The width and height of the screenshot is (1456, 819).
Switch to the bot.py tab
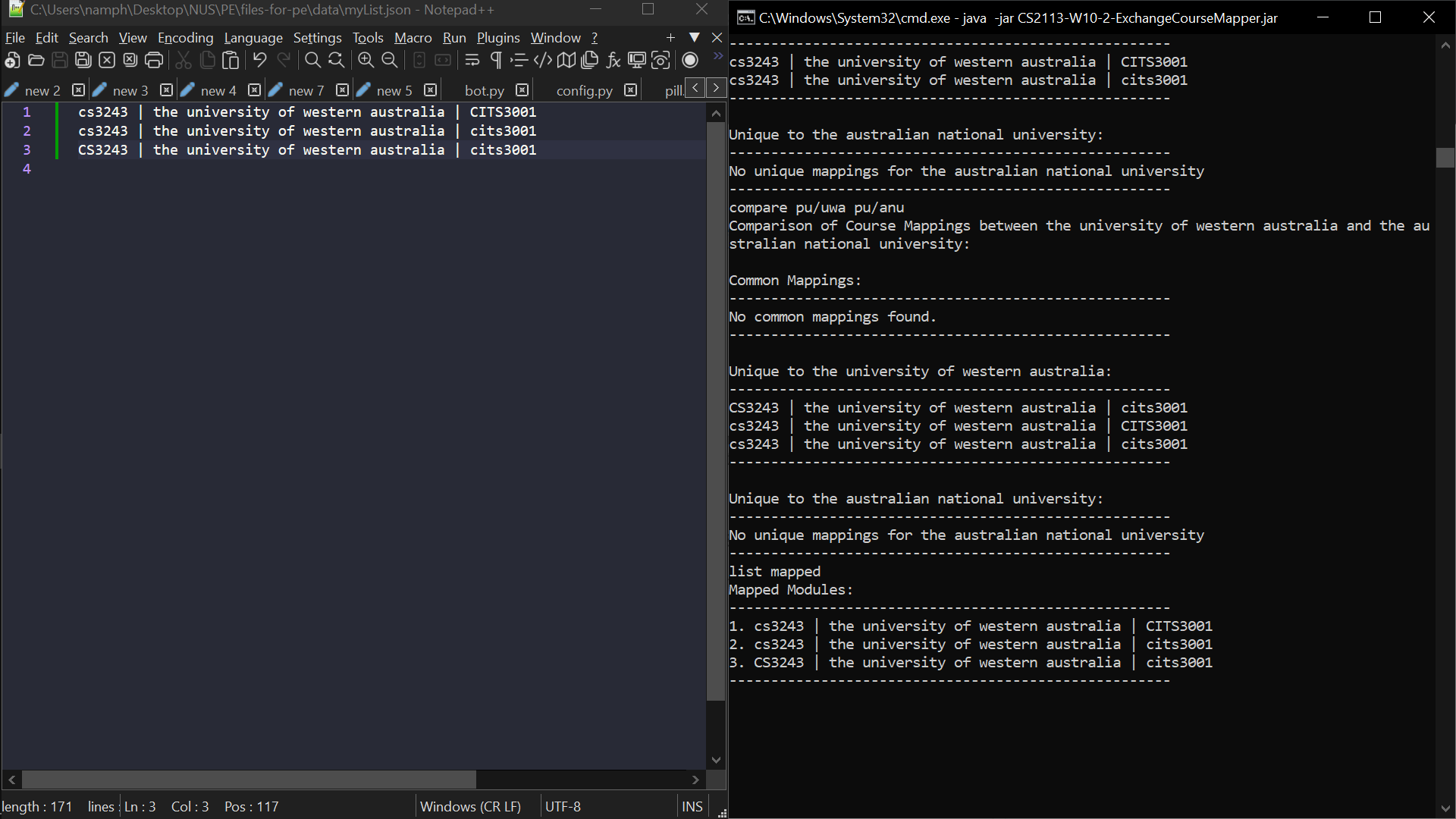[484, 91]
